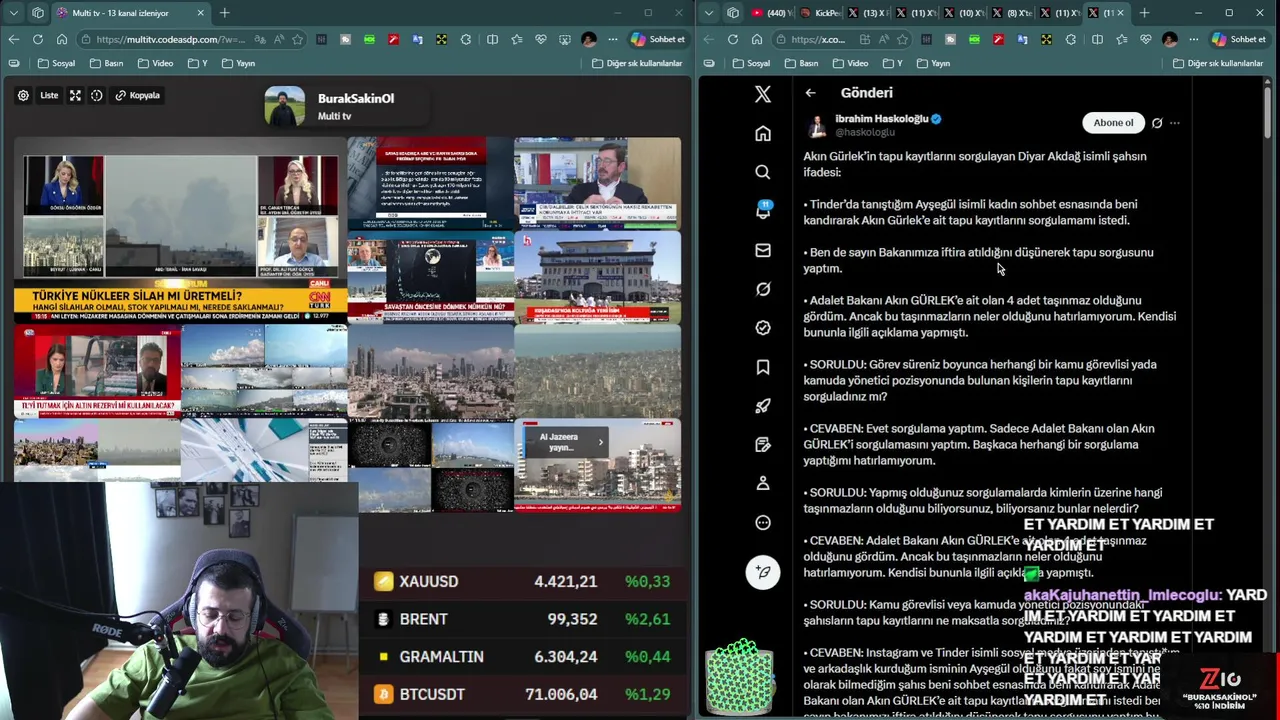Screen dimensions: 1280x720
Task: Switch to the X (8) tab
Action: tap(1010, 13)
